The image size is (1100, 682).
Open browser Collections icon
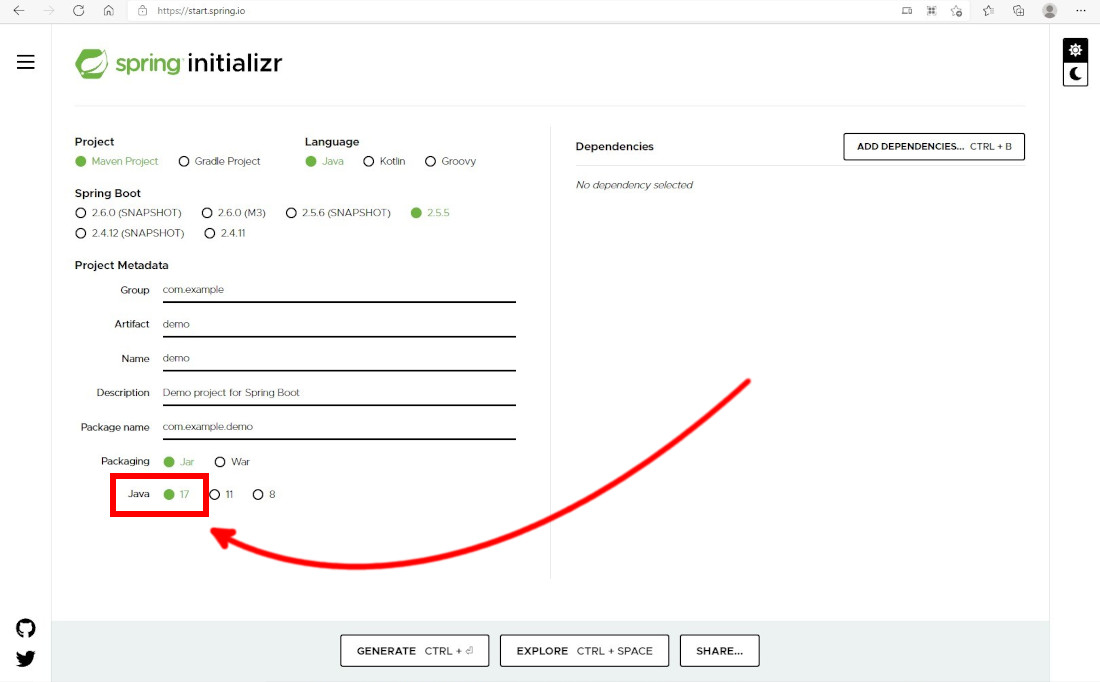pyautogui.click(x=1018, y=10)
